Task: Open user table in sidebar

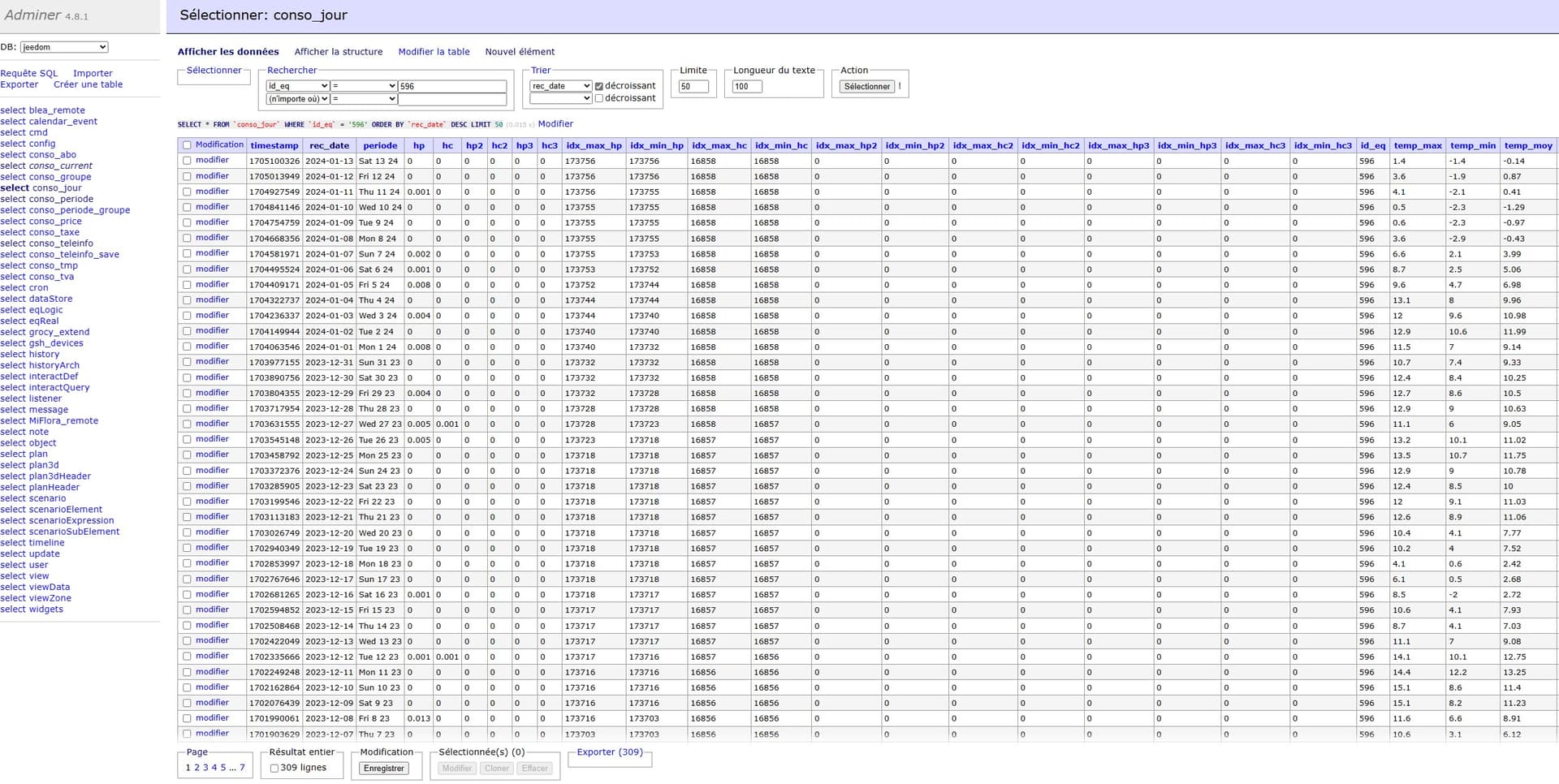Action: 38,565
